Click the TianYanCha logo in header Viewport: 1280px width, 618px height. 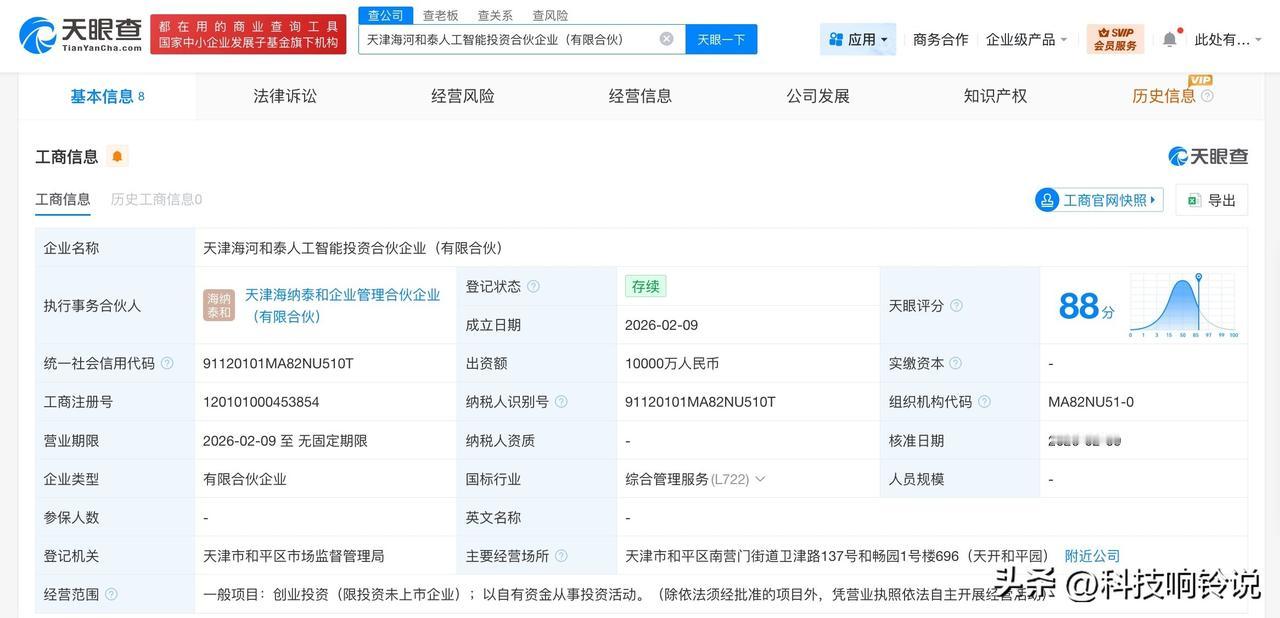tap(79, 35)
